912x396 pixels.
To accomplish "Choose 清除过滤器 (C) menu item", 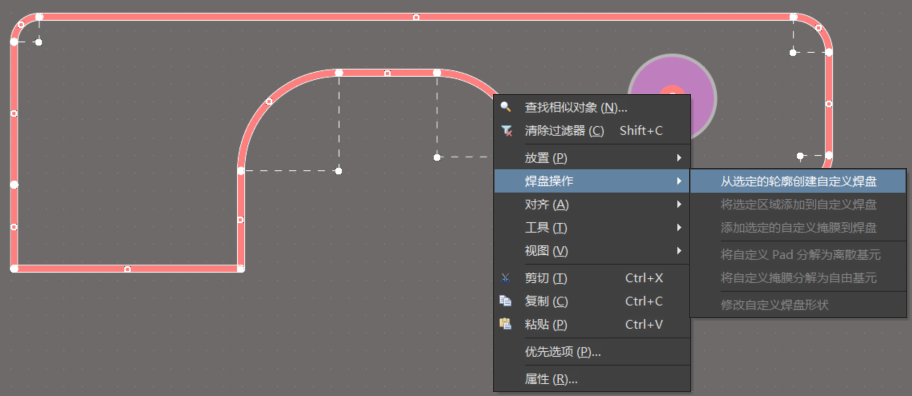I will click(592, 131).
